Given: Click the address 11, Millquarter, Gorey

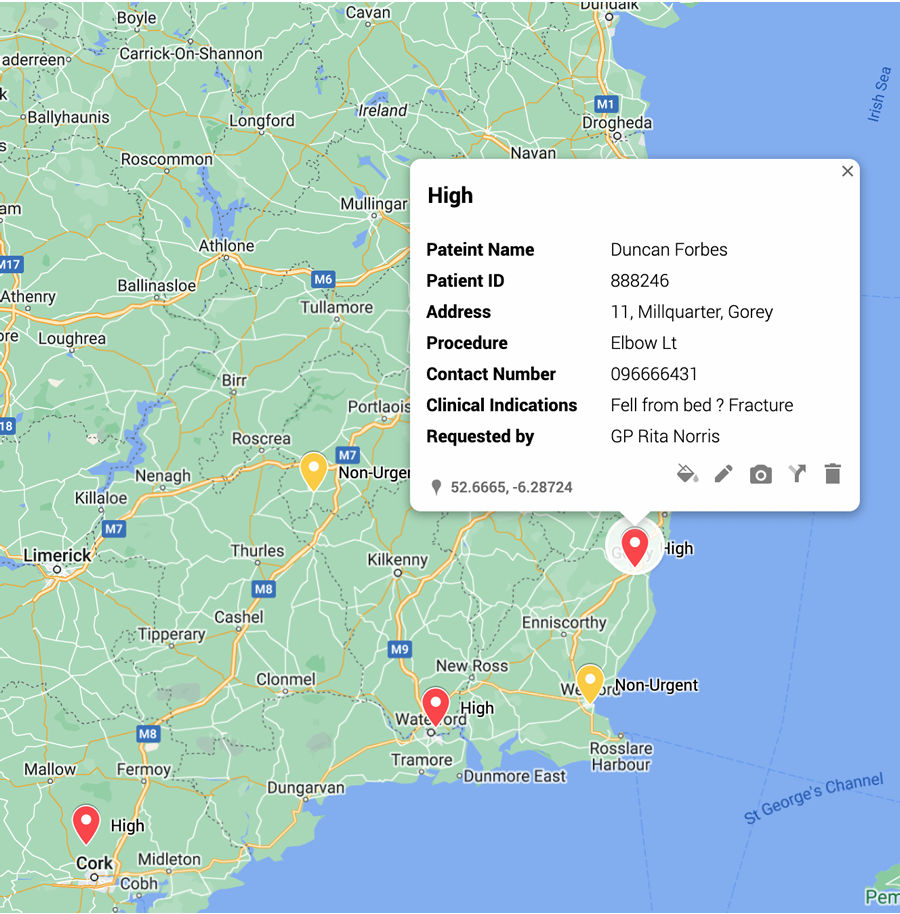Looking at the screenshot, I should pos(691,312).
